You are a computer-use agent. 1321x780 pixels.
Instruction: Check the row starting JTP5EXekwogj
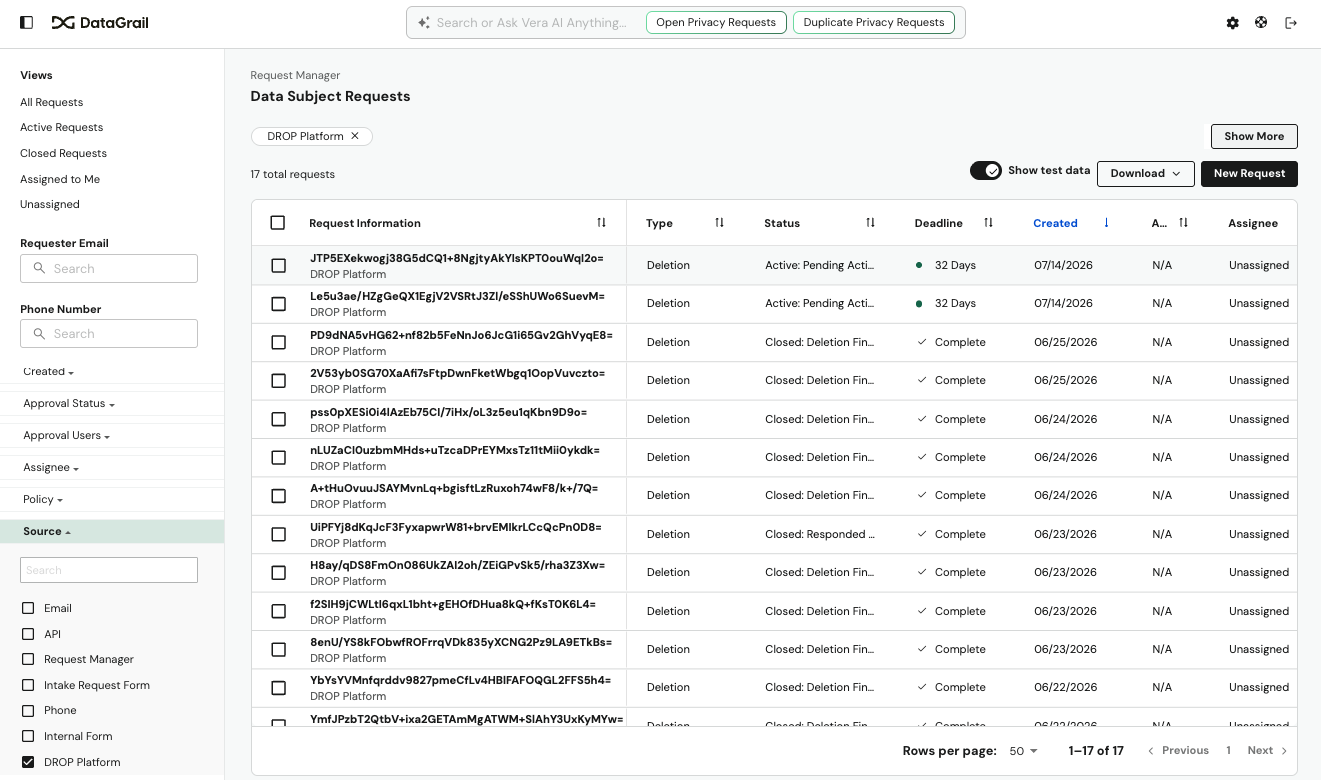click(x=278, y=265)
